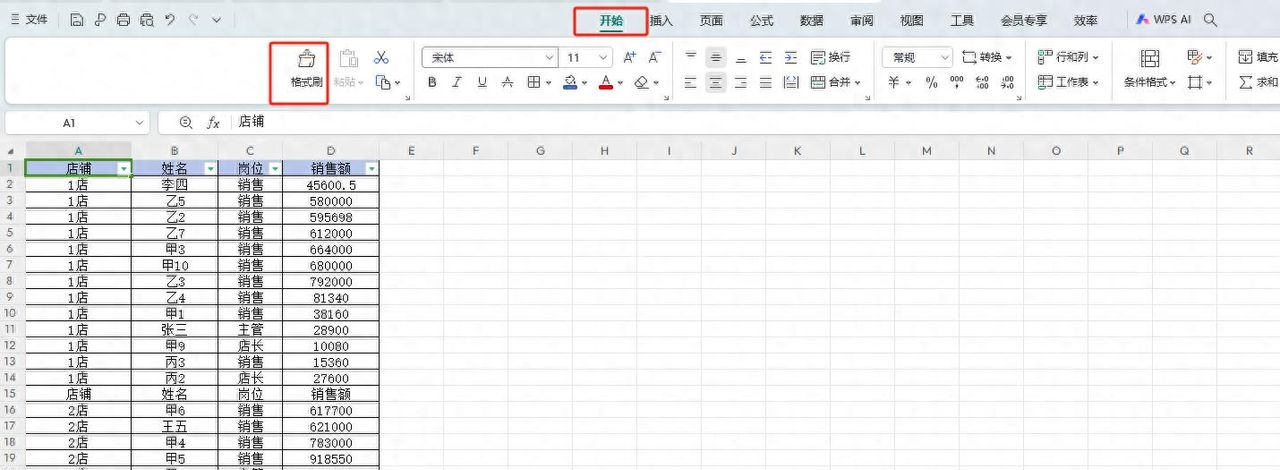Switch to the 页面 (Page) tab

[711, 20]
